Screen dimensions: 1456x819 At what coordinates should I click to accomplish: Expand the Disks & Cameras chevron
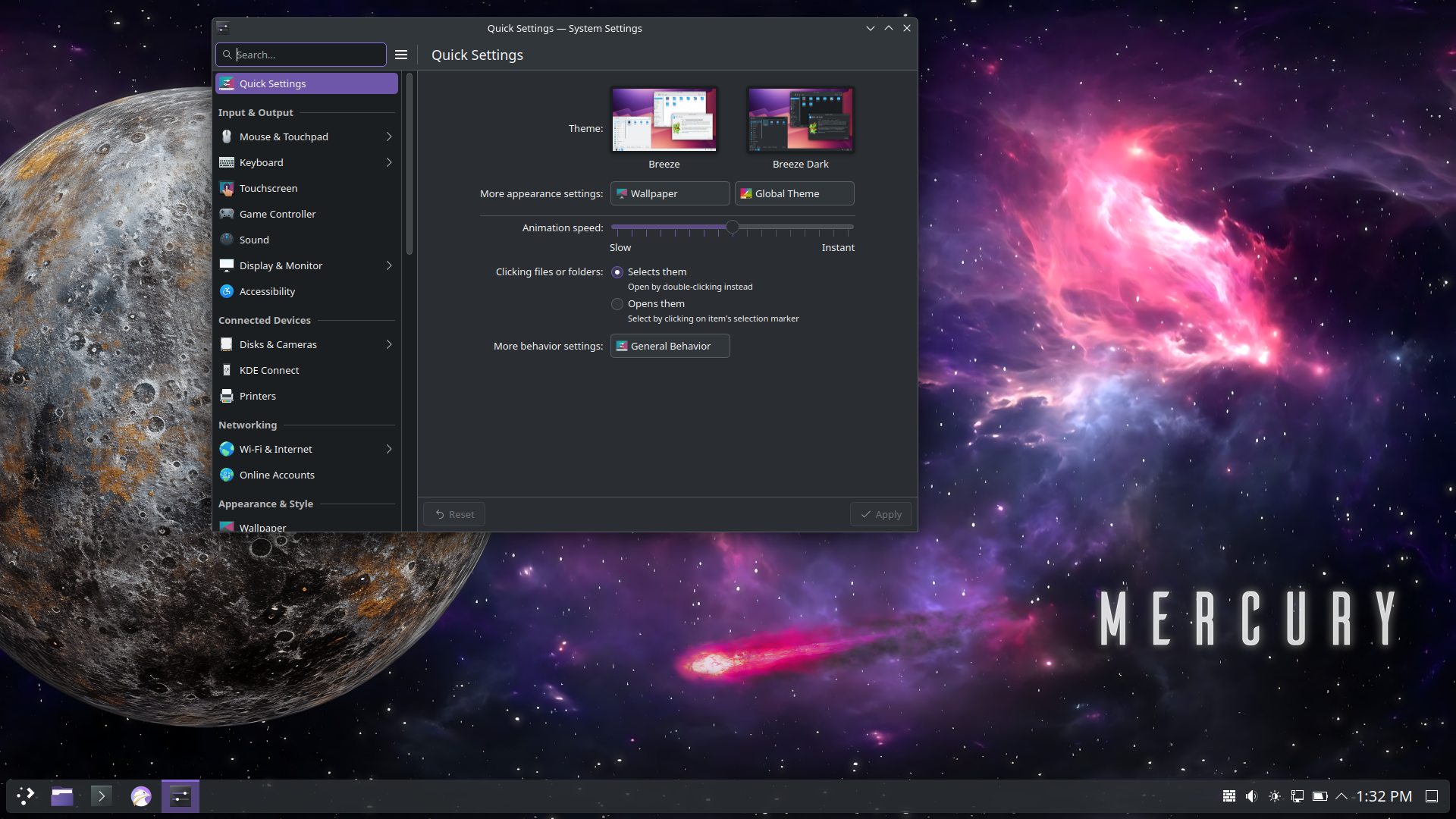click(389, 344)
